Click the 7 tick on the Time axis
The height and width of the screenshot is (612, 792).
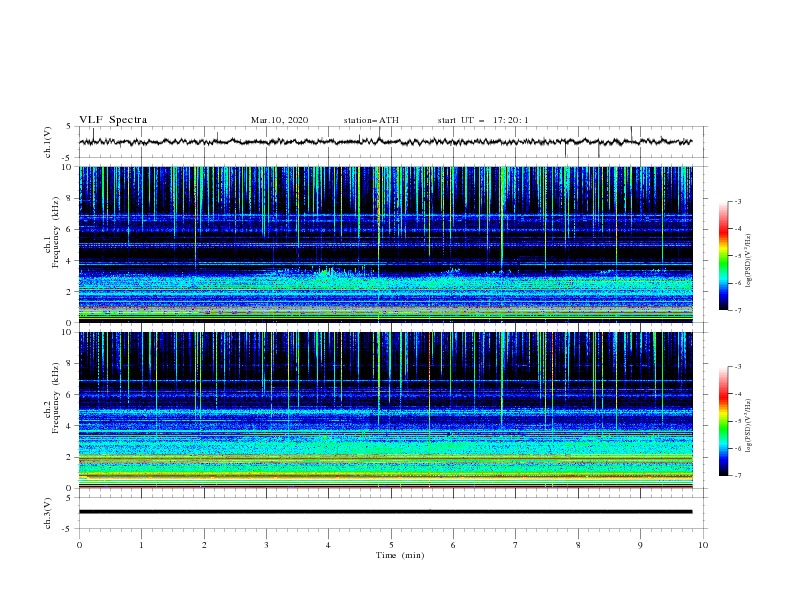tap(516, 545)
